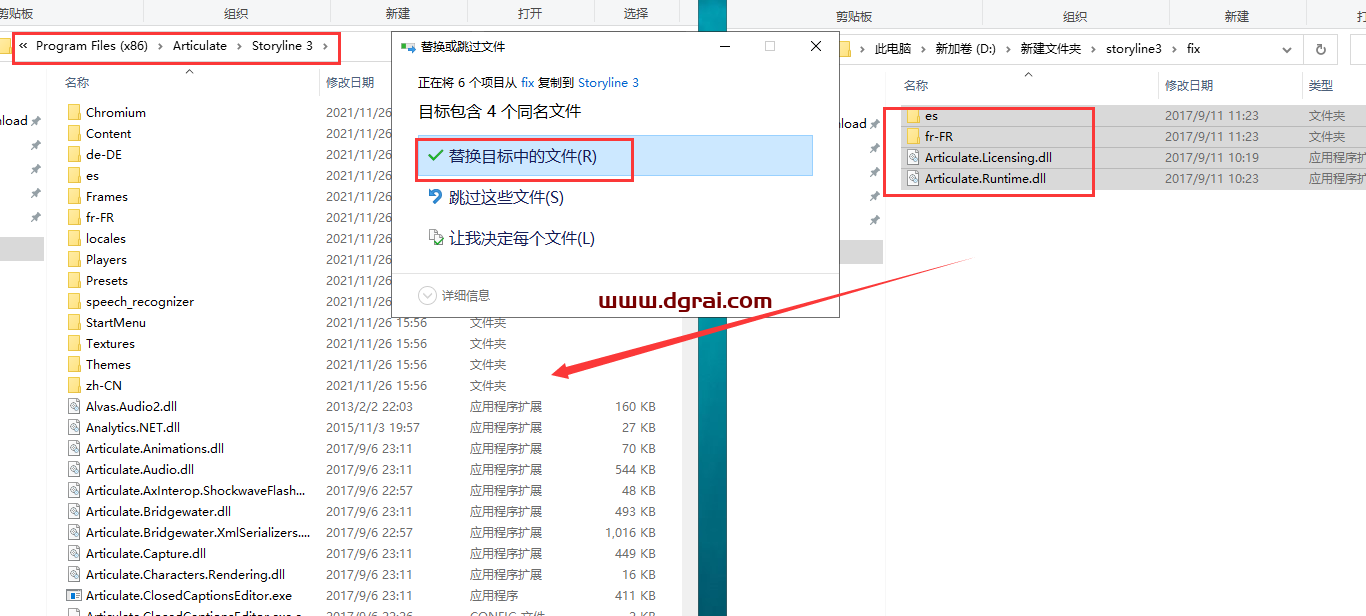
Task: Open the address bar history dropdown
Action: 1288,47
